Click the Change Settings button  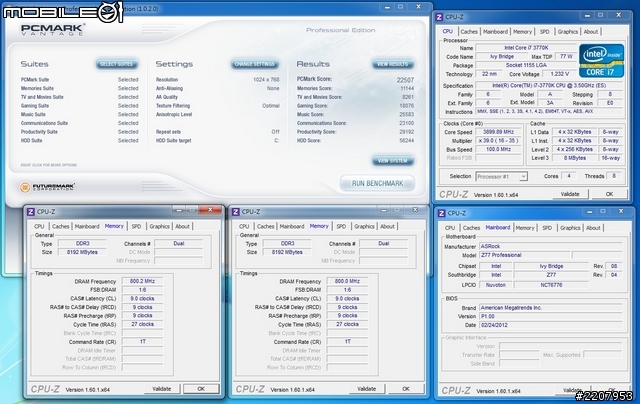click(255, 64)
